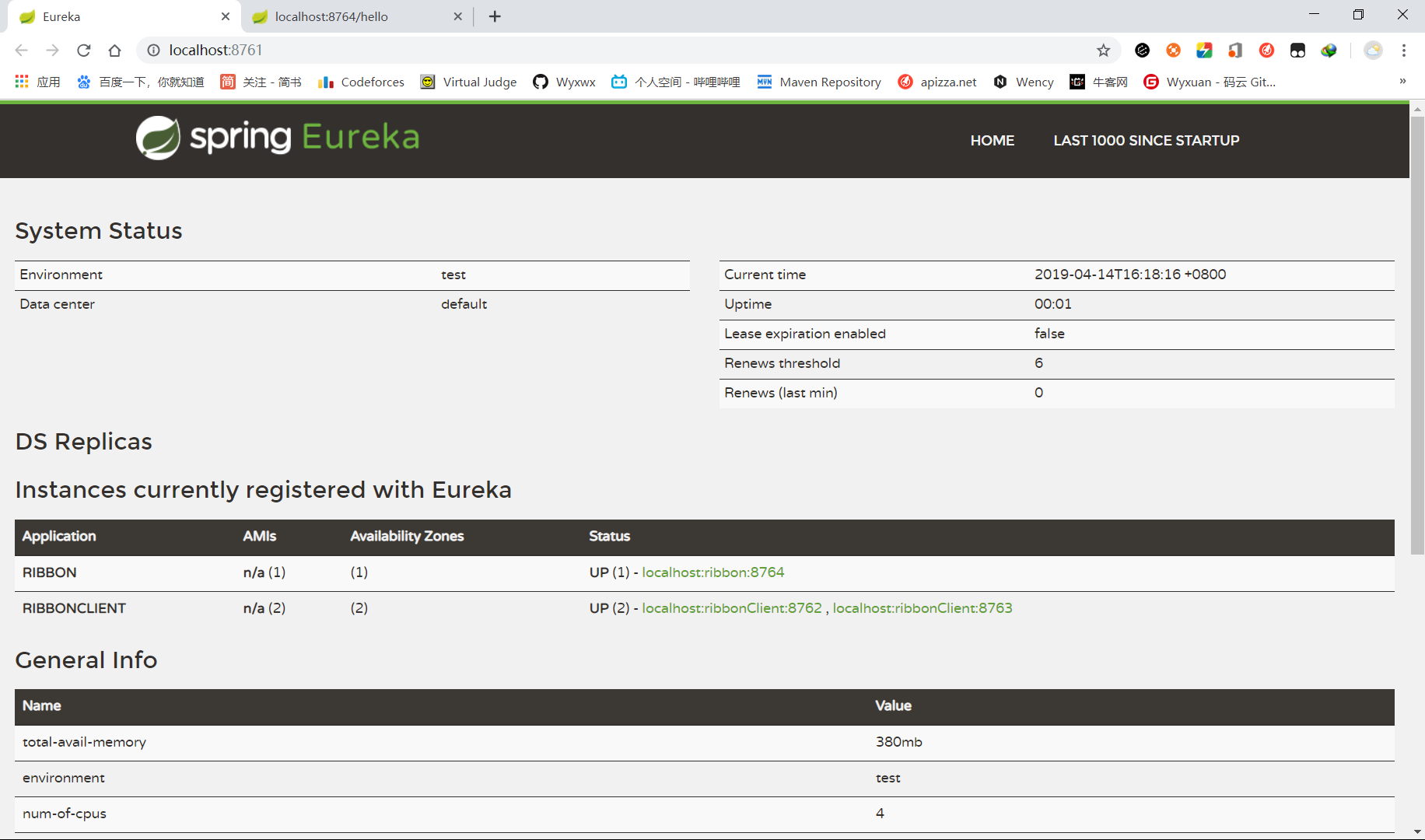
Task: Click the black square face extension icon
Action: (1297, 51)
